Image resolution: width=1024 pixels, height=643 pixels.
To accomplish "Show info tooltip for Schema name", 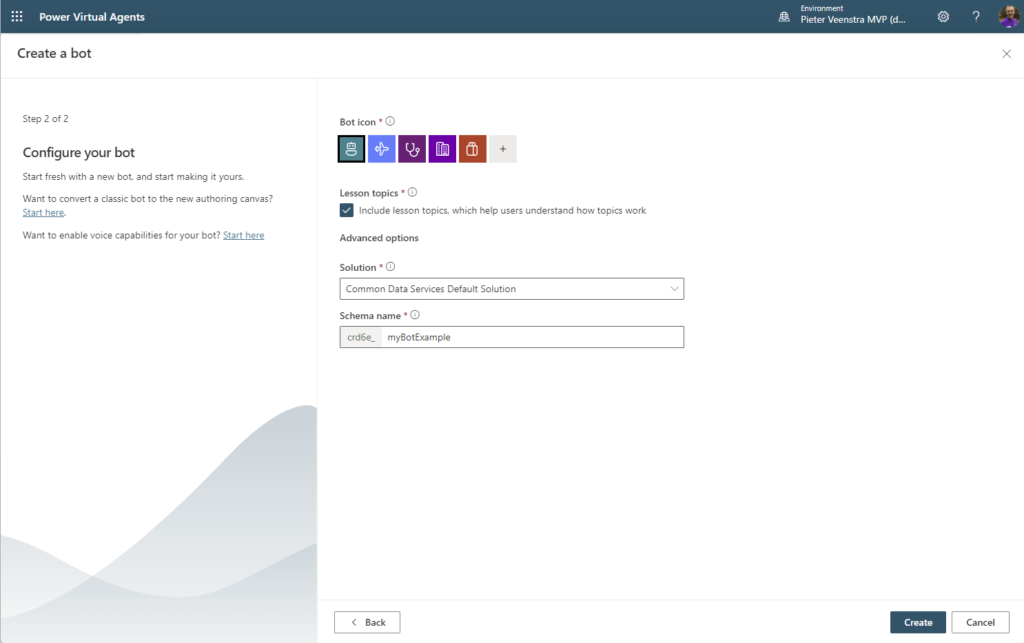I will click(x=415, y=315).
